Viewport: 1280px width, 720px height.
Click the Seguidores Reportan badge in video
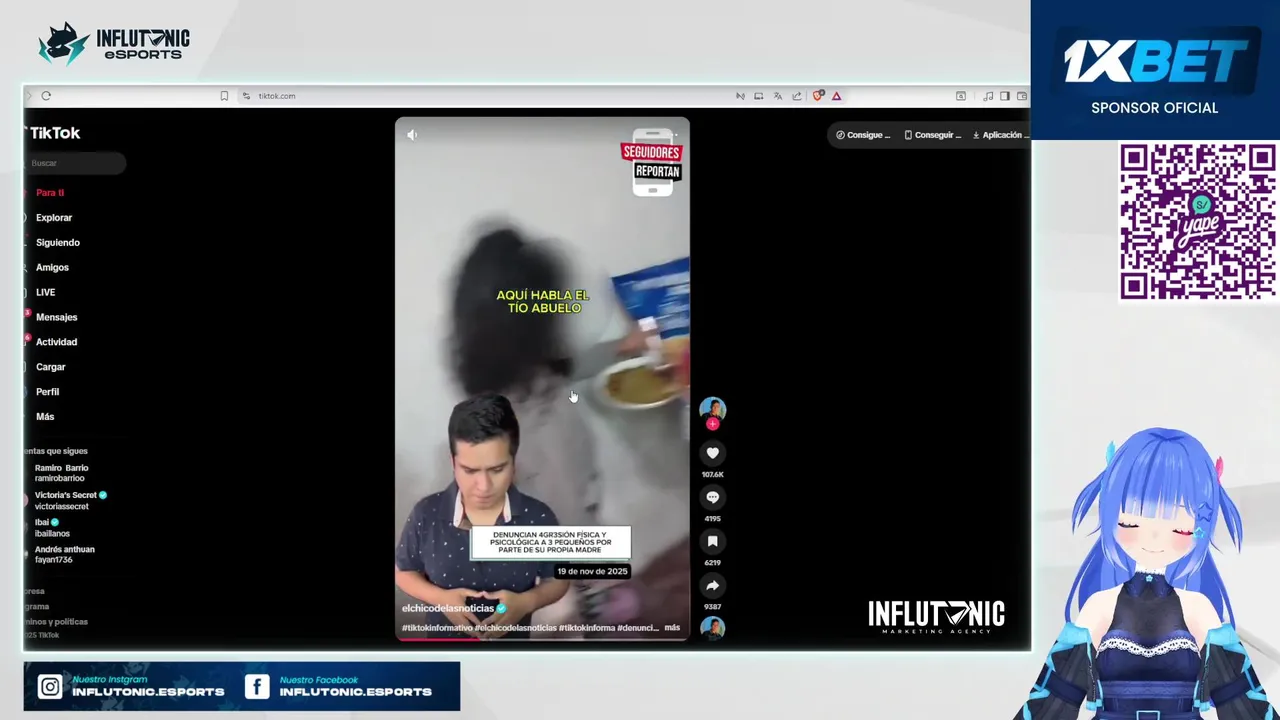click(x=652, y=161)
